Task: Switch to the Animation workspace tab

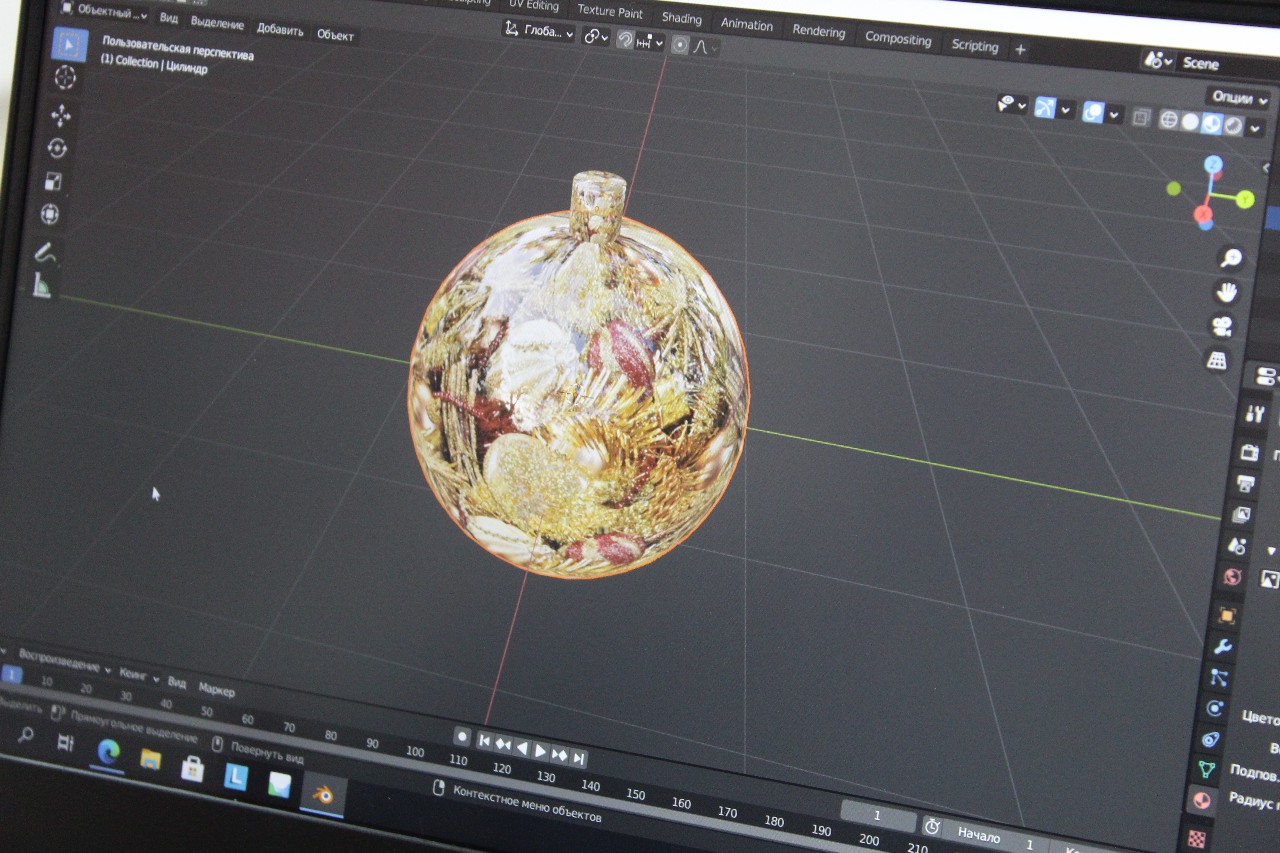Action: pos(746,24)
